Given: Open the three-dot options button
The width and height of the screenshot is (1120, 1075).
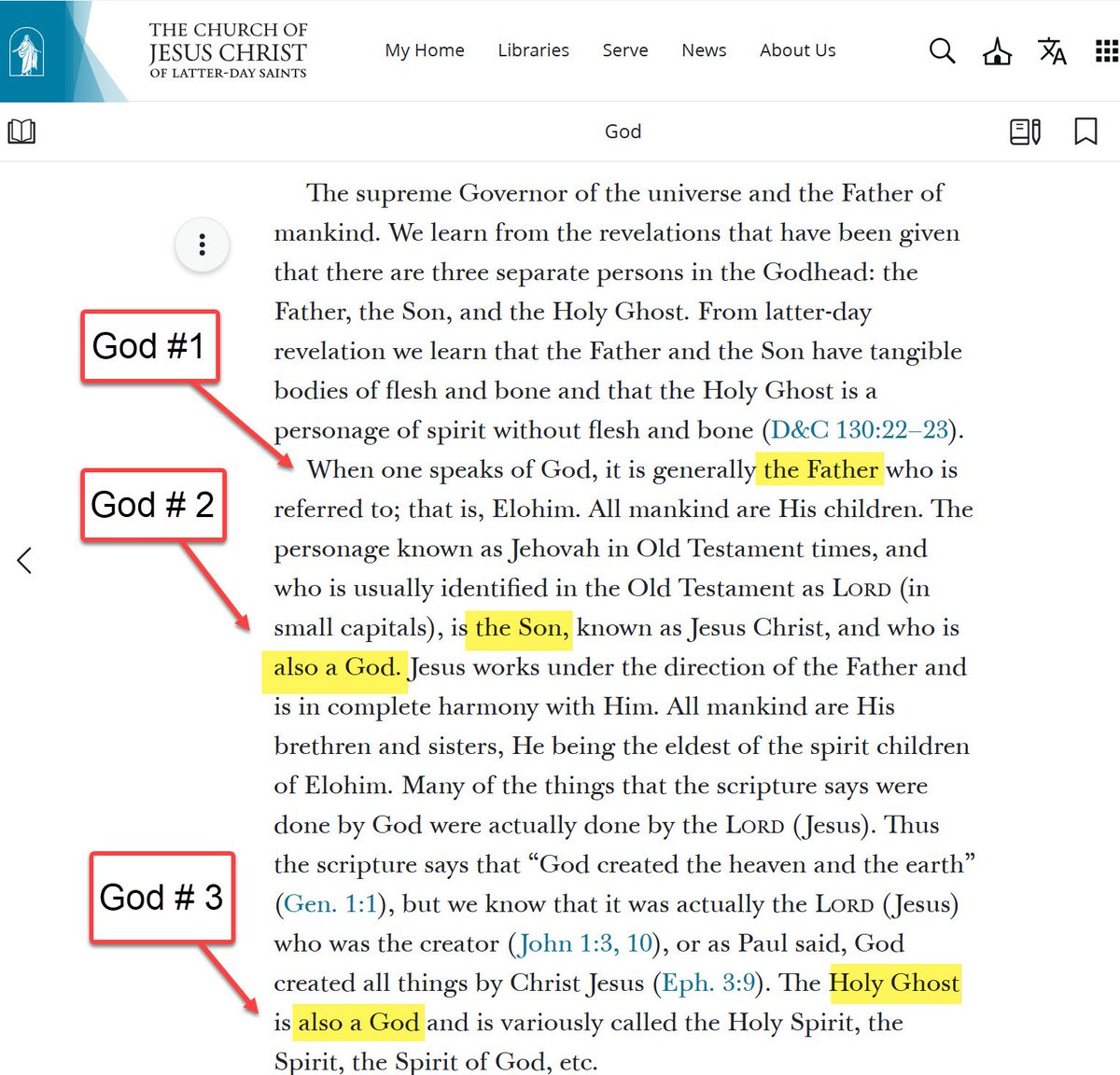Looking at the screenshot, I should pyautogui.click(x=202, y=245).
